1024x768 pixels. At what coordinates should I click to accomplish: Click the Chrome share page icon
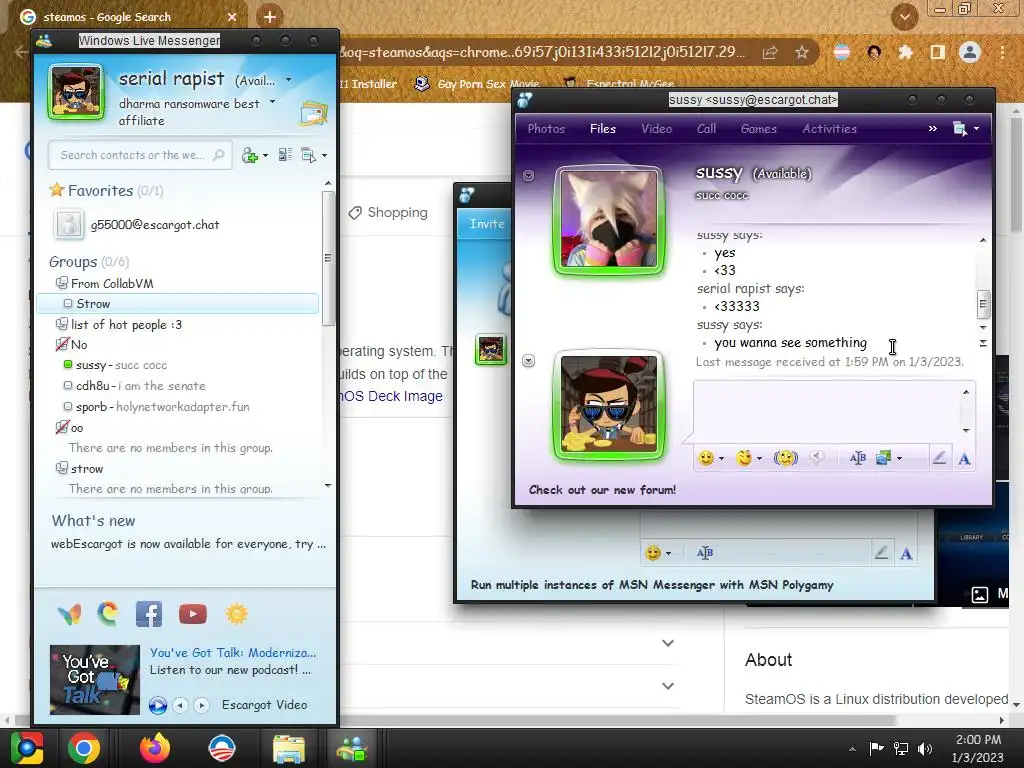pos(770,52)
